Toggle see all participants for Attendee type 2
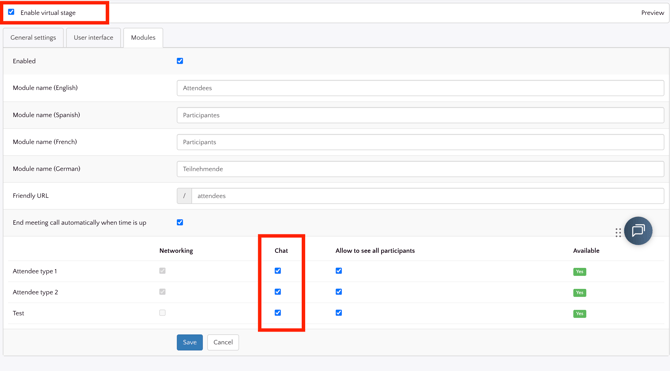670x371 pixels. pos(339,292)
